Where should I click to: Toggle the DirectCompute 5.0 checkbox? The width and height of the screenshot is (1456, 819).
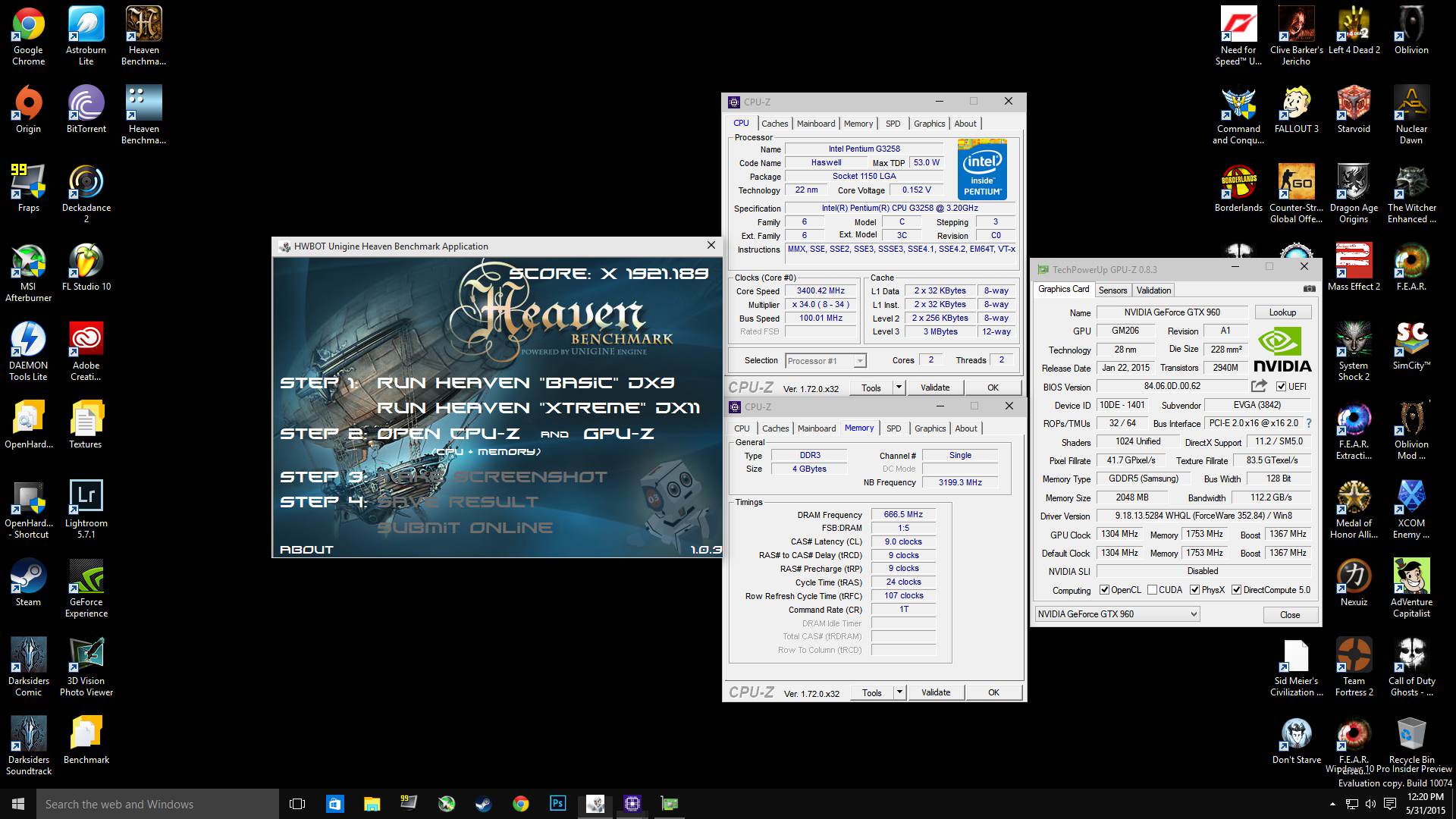click(x=1237, y=590)
